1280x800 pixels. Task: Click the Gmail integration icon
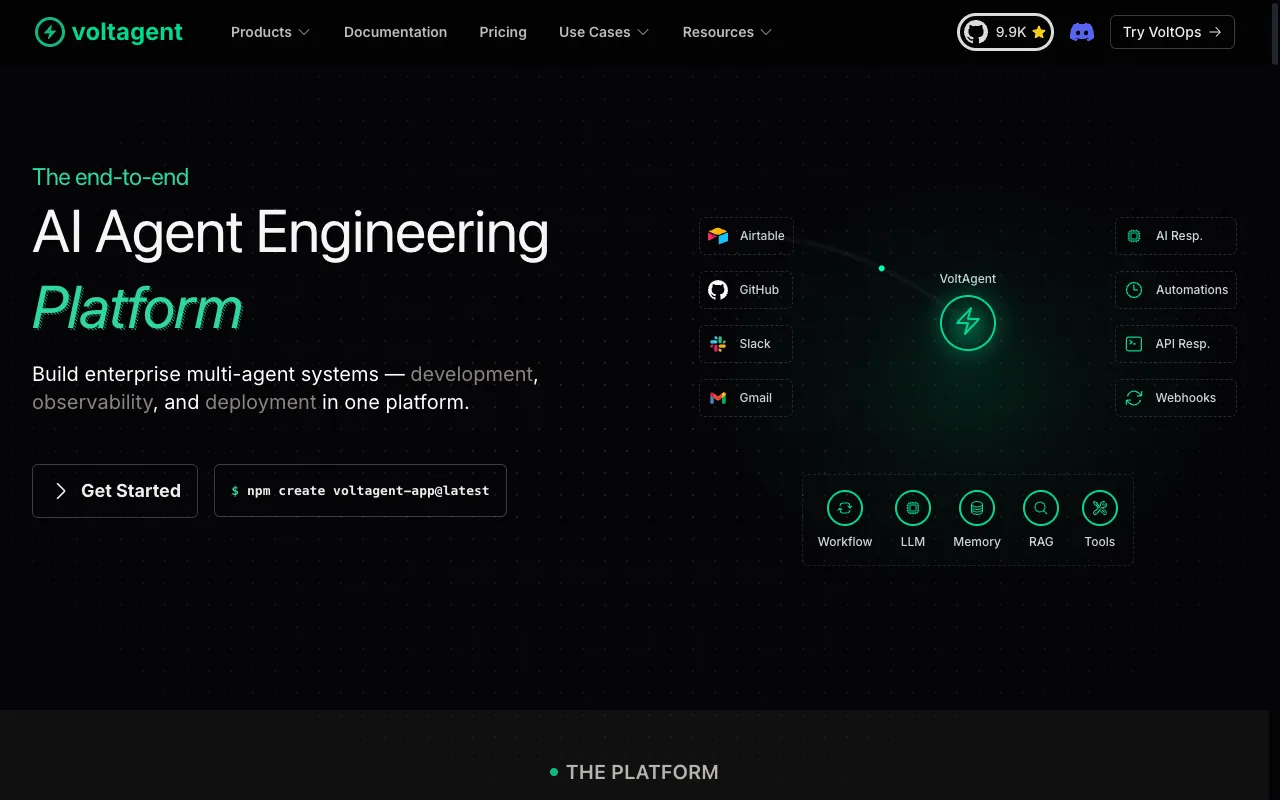click(x=718, y=398)
